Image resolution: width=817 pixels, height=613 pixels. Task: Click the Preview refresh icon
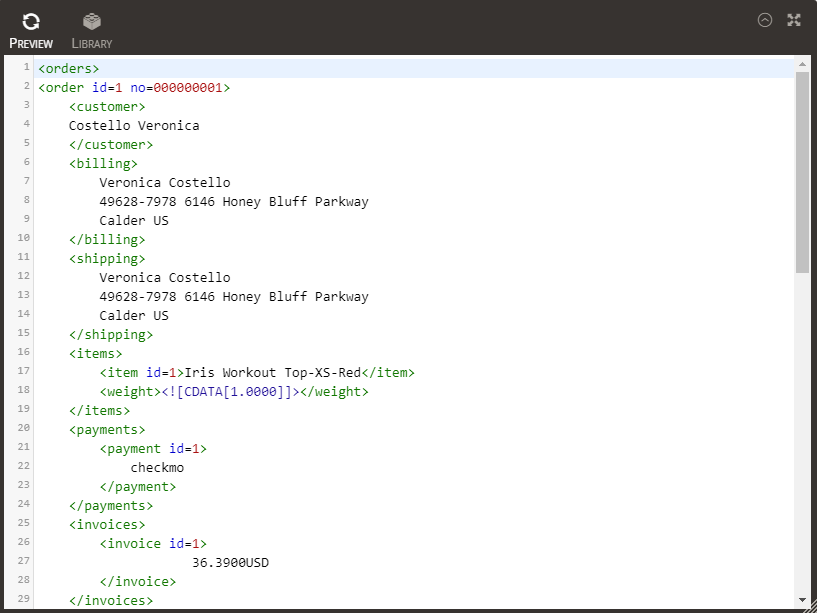31,21
